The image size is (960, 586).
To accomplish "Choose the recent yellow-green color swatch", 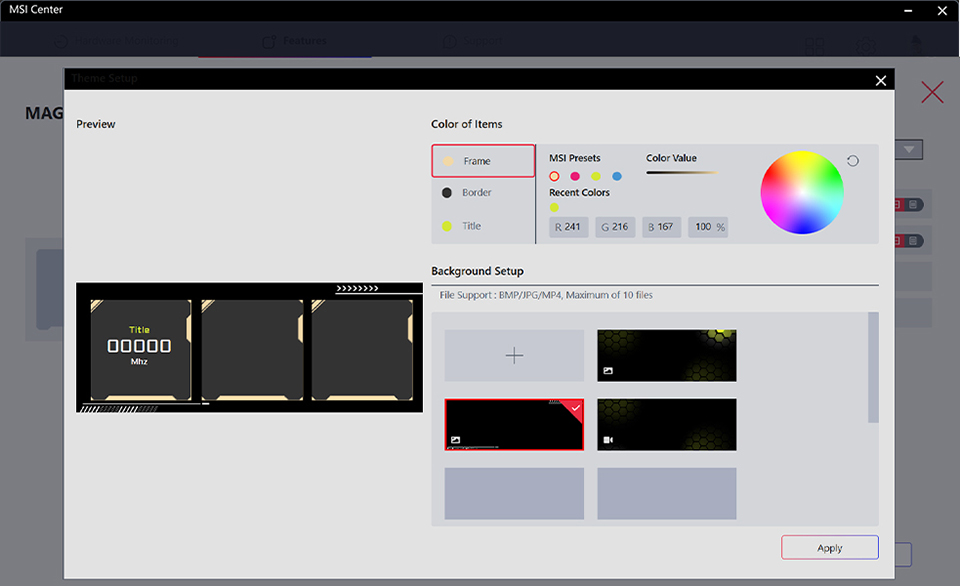I will pyautogui.click(x=554, y=208).
